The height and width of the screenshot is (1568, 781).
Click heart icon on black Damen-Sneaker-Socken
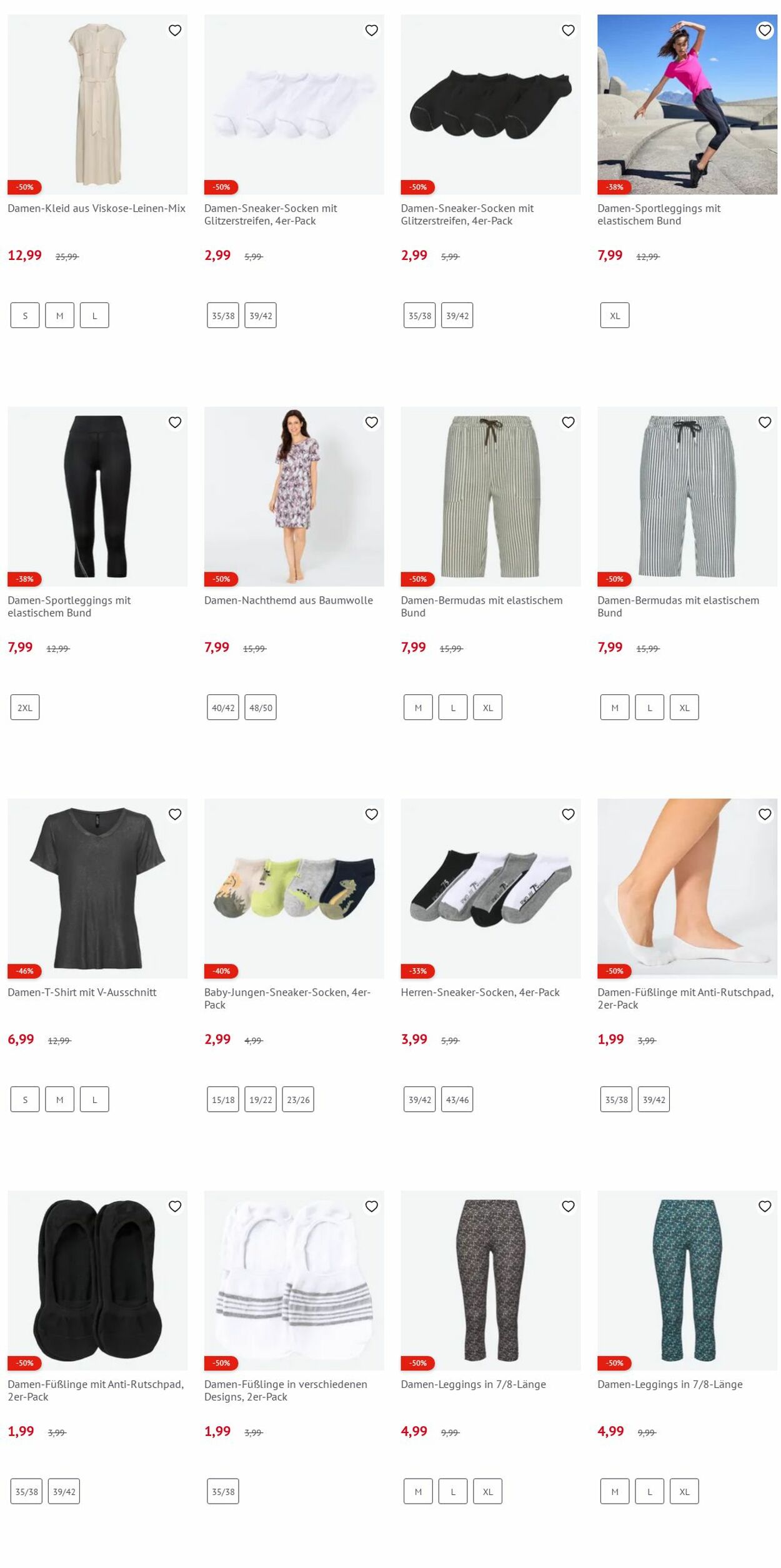click(x=568, y=31)
